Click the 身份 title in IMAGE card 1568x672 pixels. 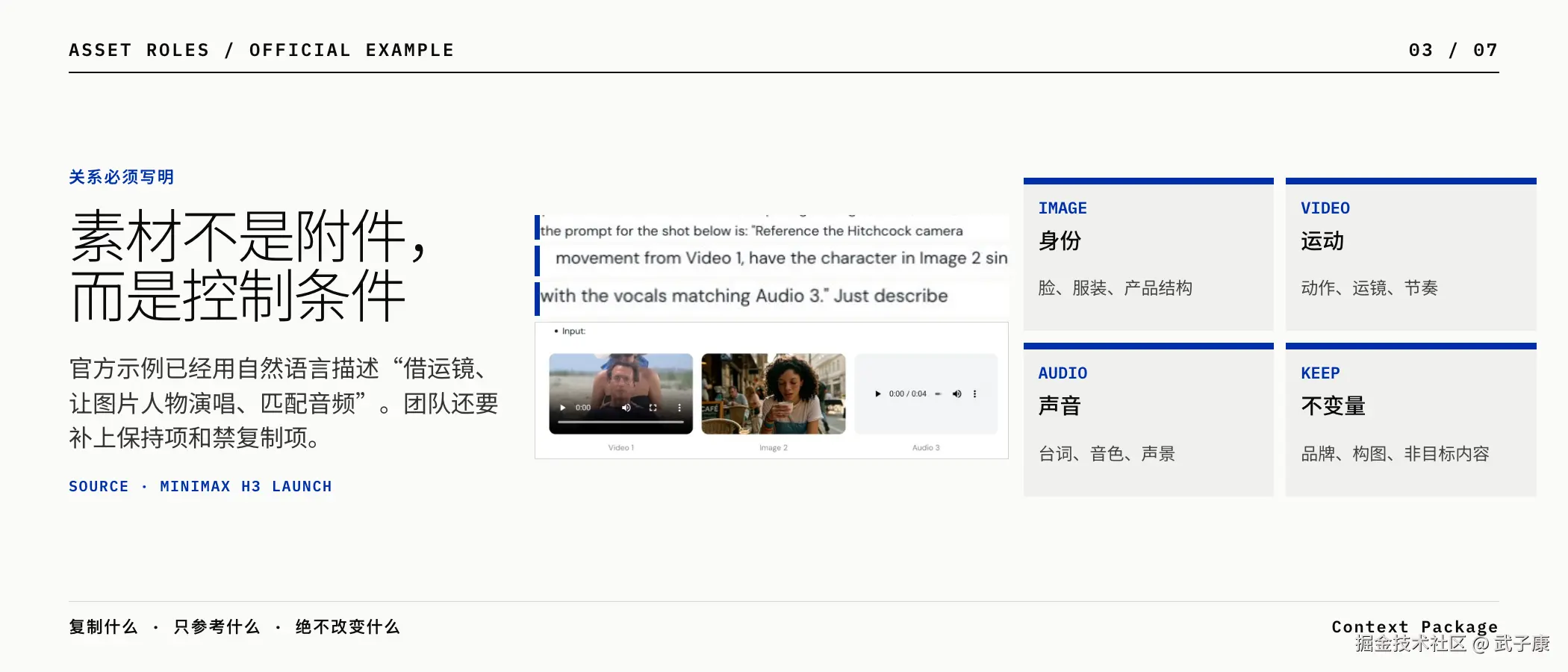[1060, 241]
